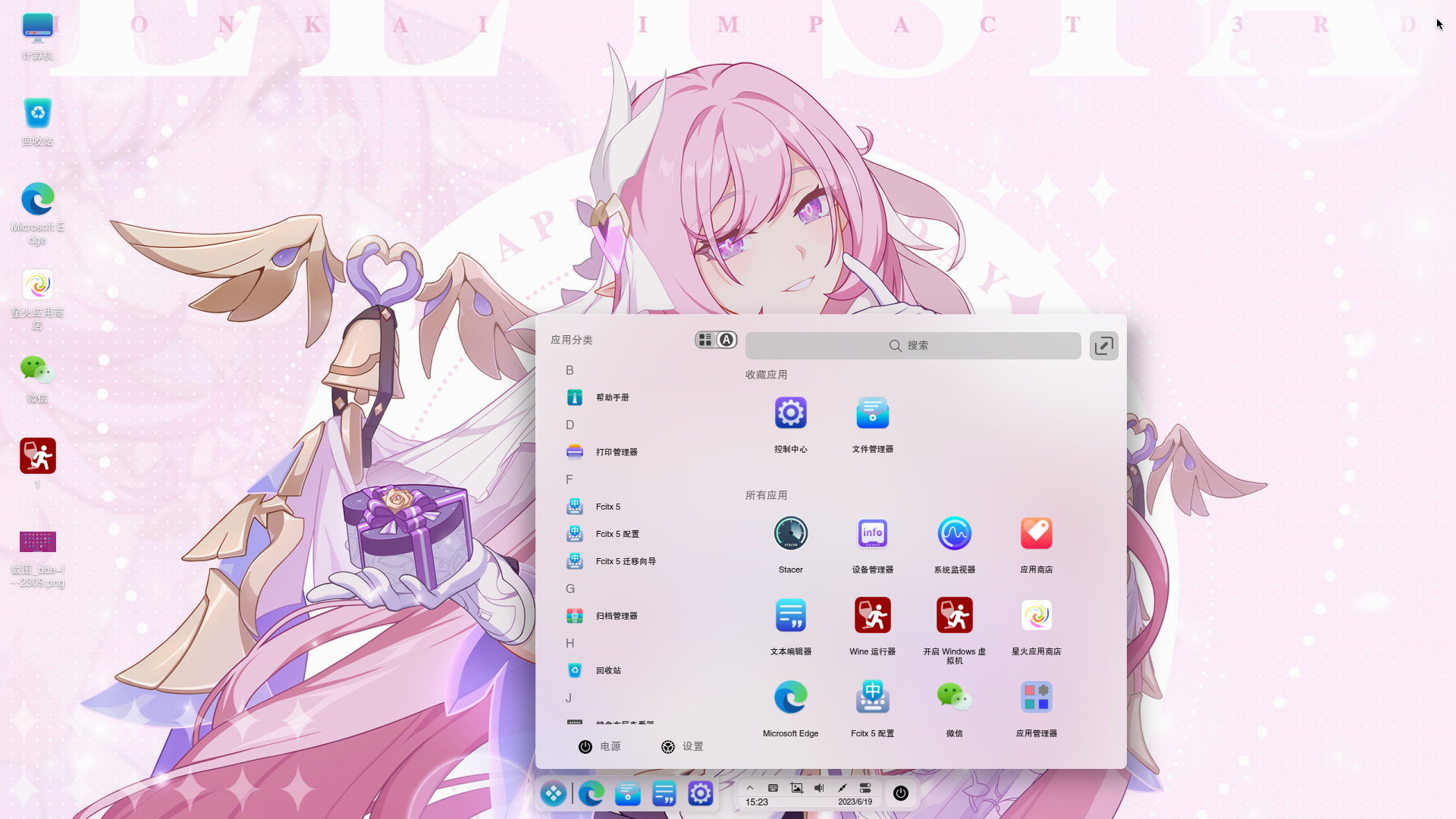
Task: Switch the launcher to fullscreen mode
Action: click(1103, 345)
